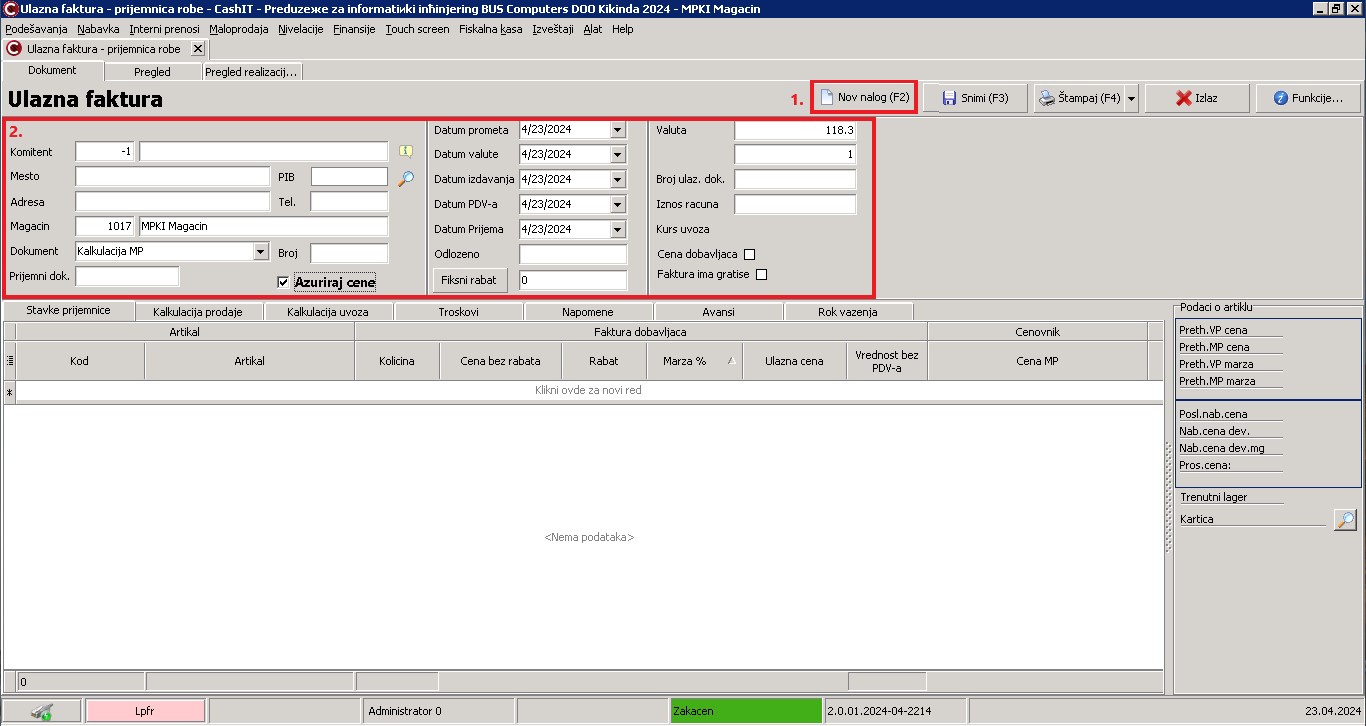
Task: Open the Maloprodaja menu
Action: [x=239, y=29]
